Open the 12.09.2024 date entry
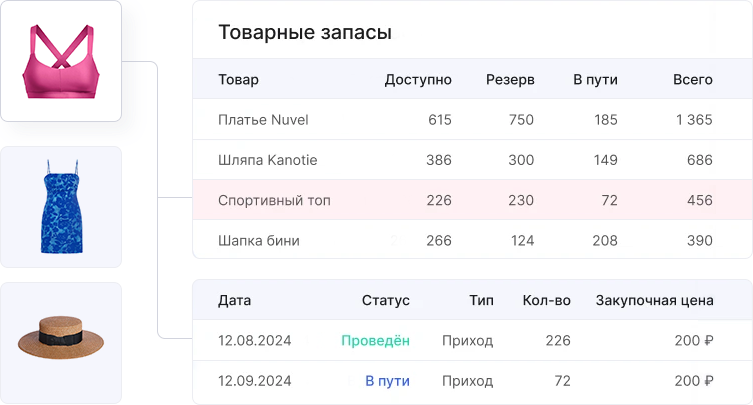753x405 pixels. tap(255, 381)
